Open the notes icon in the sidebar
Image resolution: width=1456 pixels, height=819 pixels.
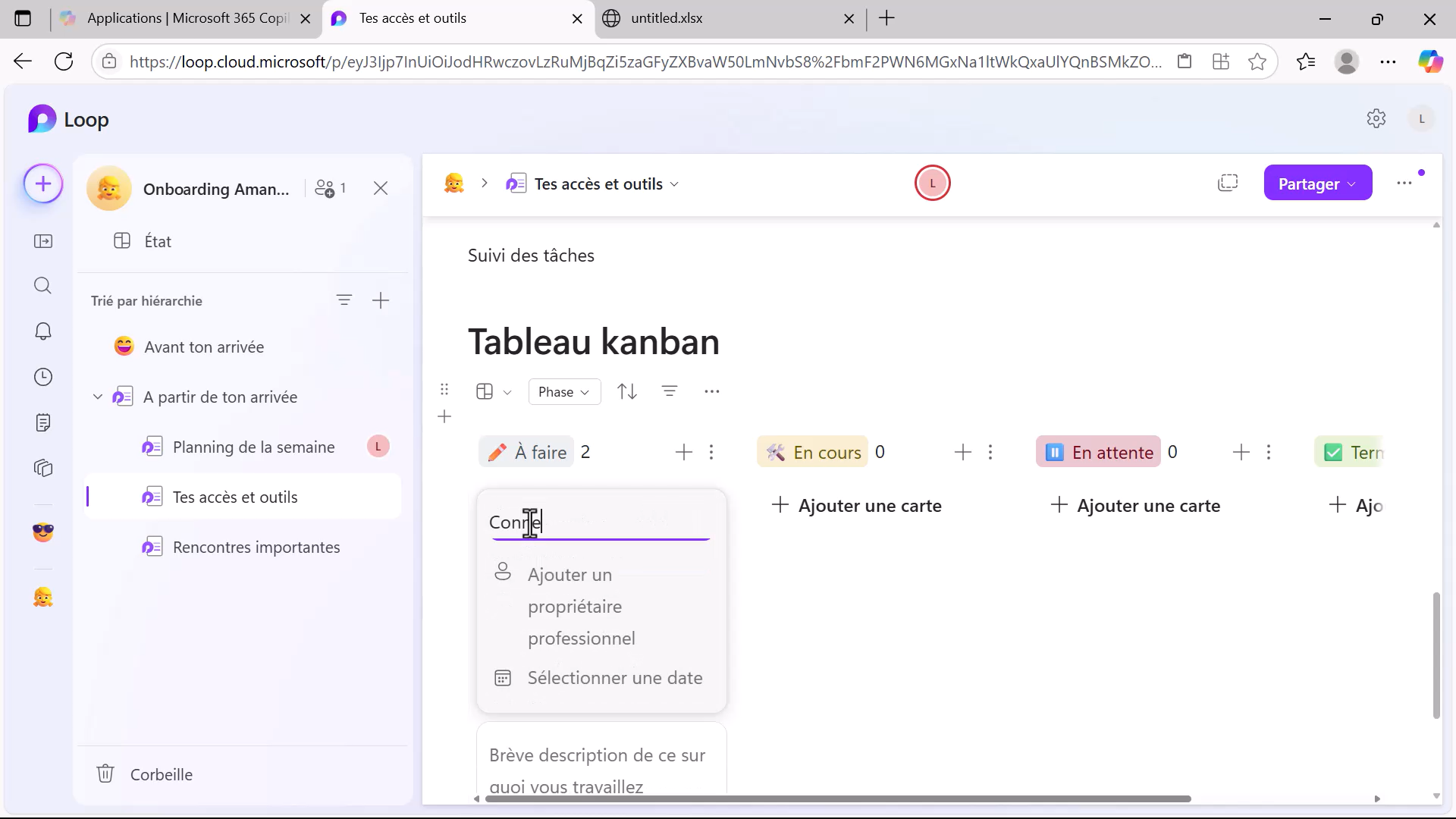43,422
